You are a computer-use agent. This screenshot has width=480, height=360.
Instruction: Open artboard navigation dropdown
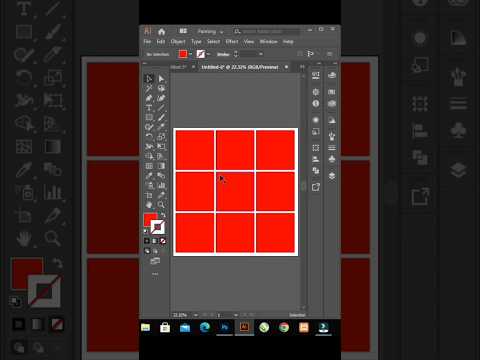tap(236, 315)
